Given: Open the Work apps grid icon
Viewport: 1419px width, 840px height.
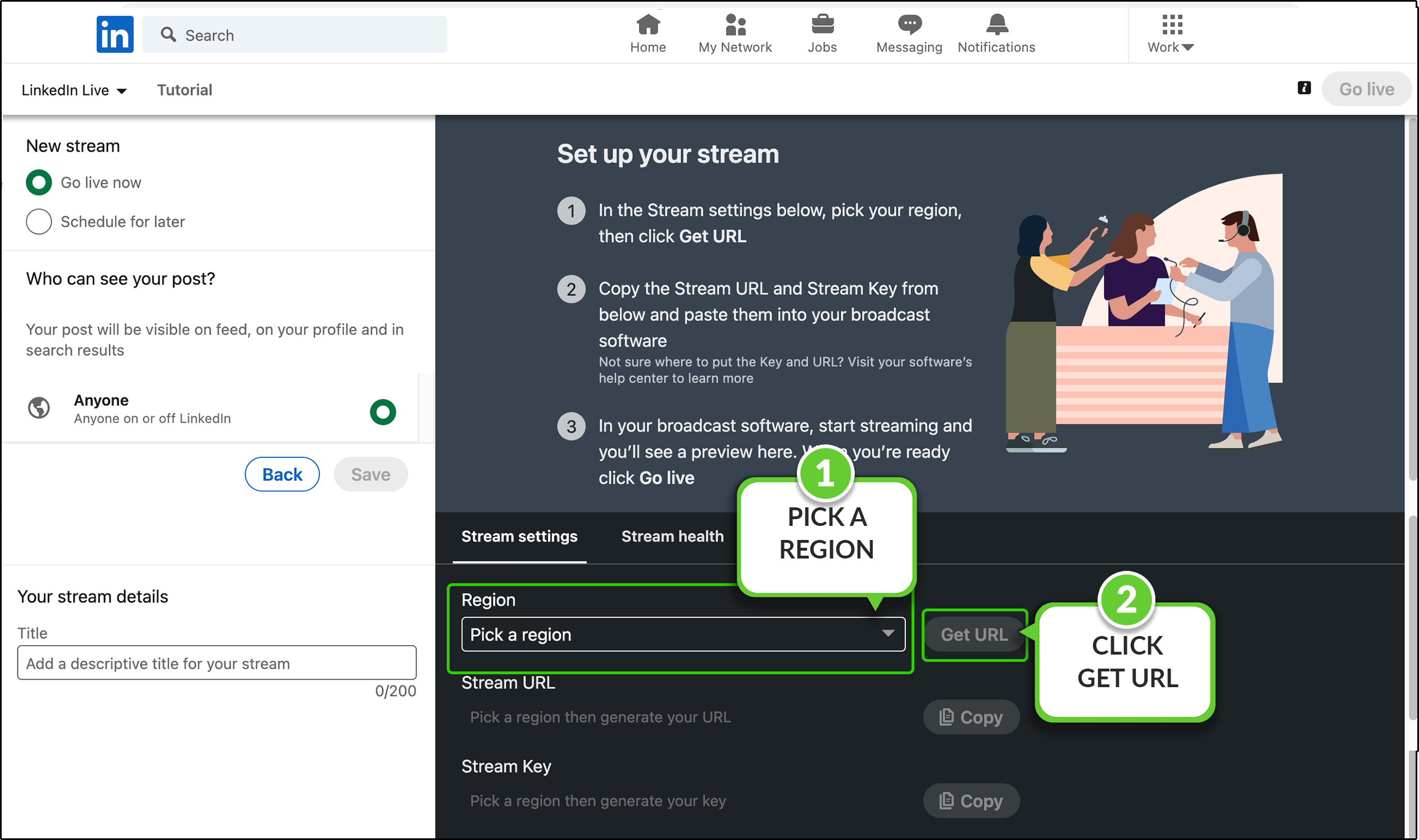Looking at the screenshot, I should 1172,24.
